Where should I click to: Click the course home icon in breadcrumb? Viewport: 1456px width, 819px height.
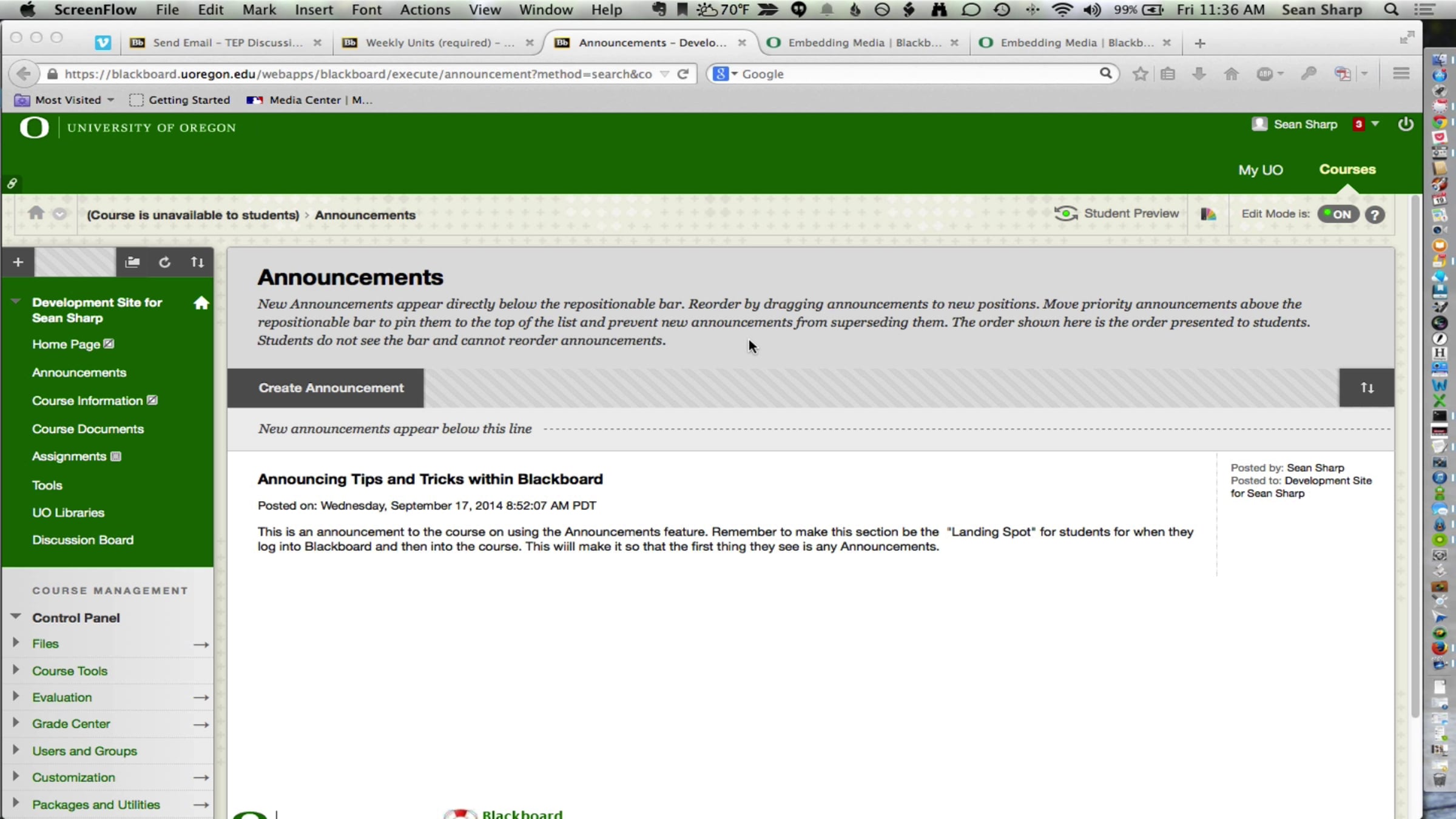coord(36,213)
